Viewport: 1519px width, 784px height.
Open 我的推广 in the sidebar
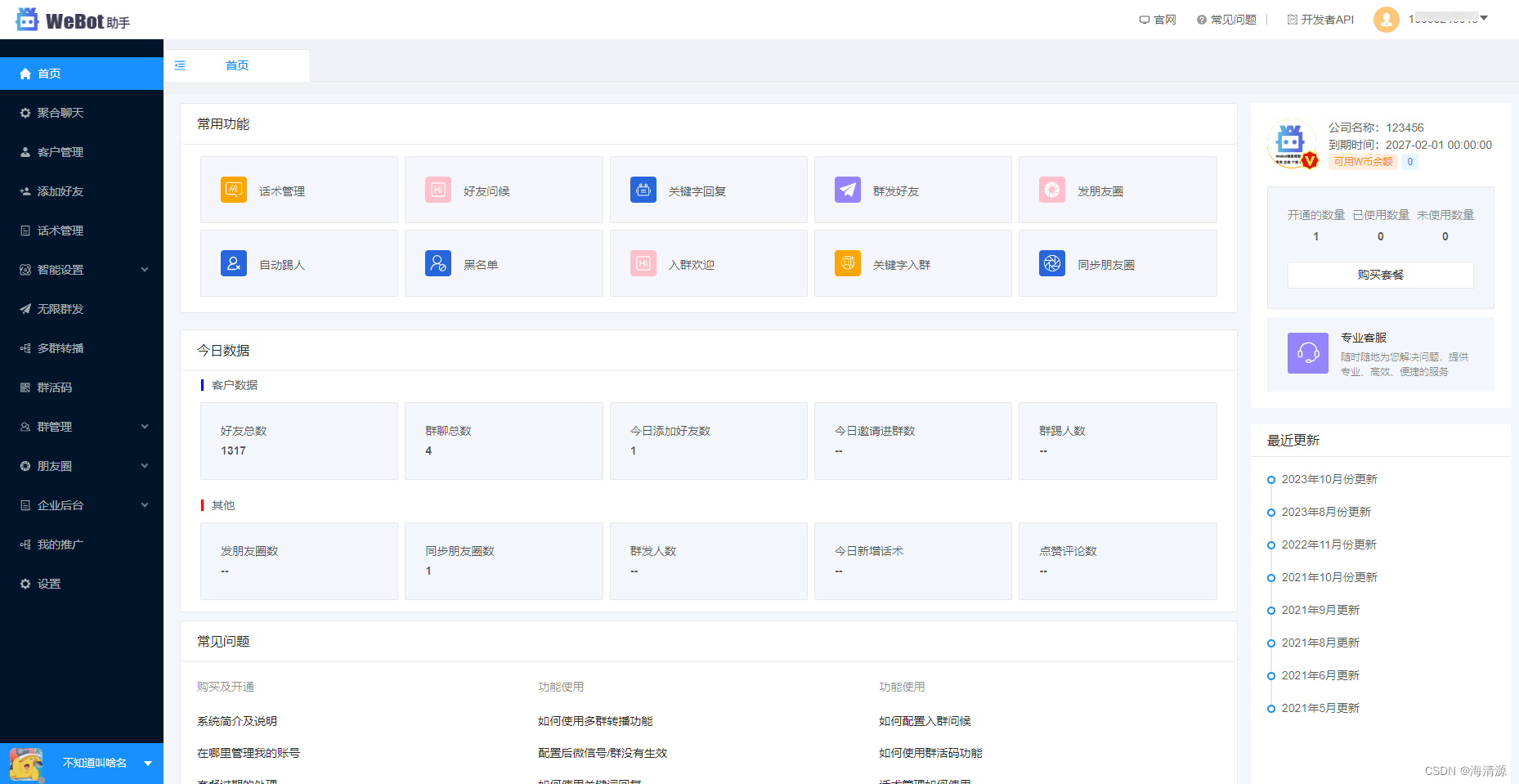[82, 544]
